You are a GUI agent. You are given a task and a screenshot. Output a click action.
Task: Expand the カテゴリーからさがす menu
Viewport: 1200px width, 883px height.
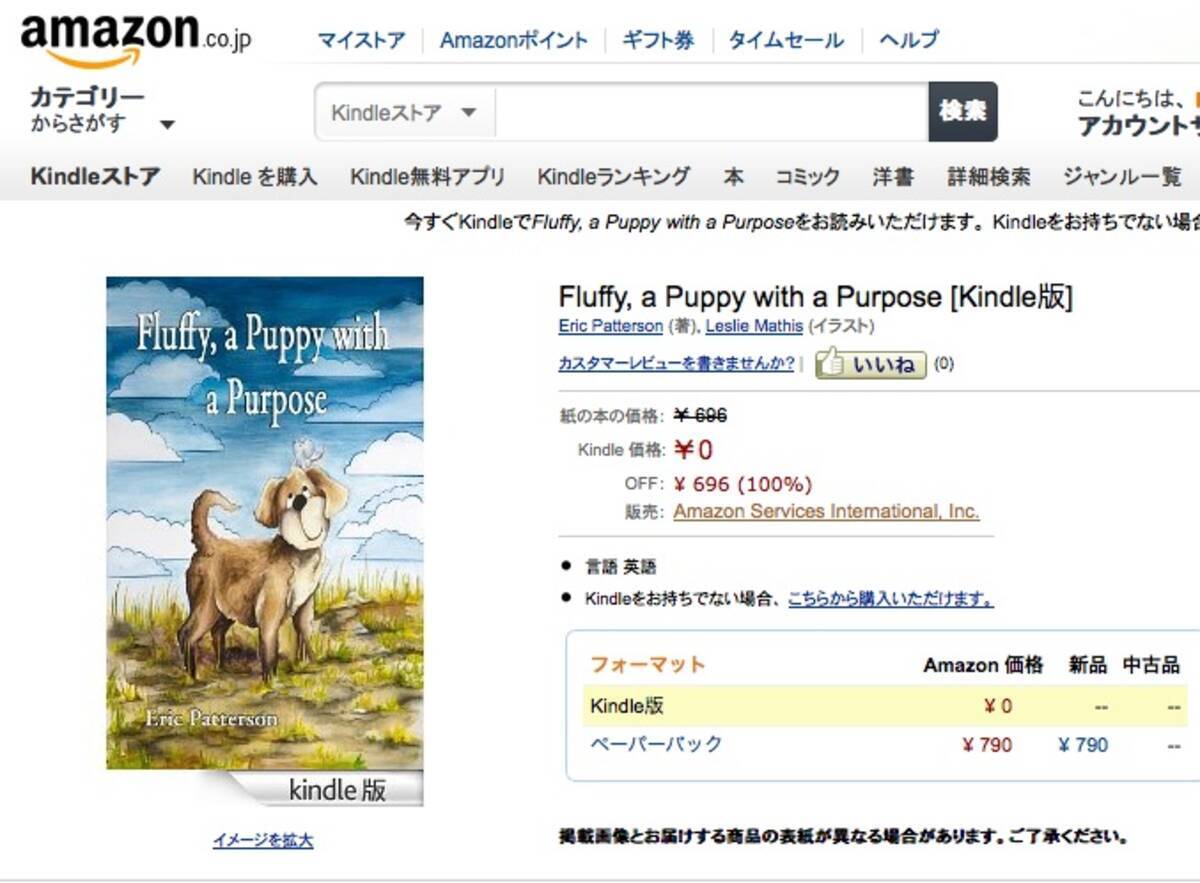pos(102,111)
